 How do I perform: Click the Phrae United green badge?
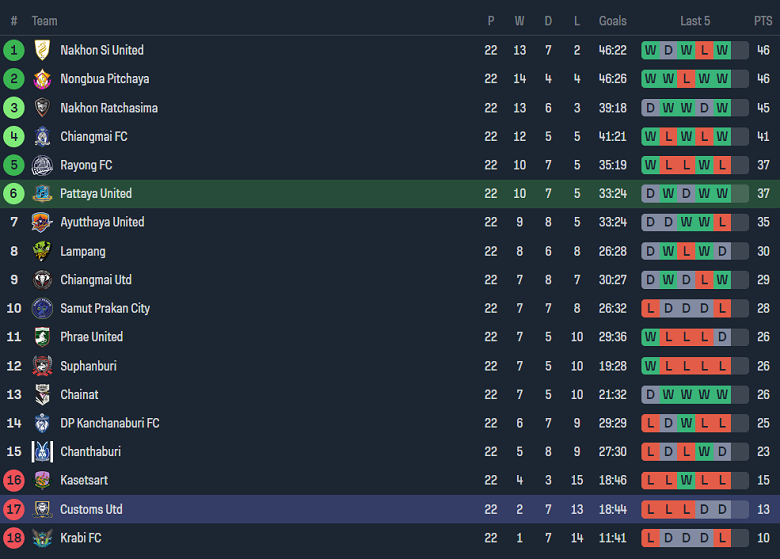(x=42, y=337)
